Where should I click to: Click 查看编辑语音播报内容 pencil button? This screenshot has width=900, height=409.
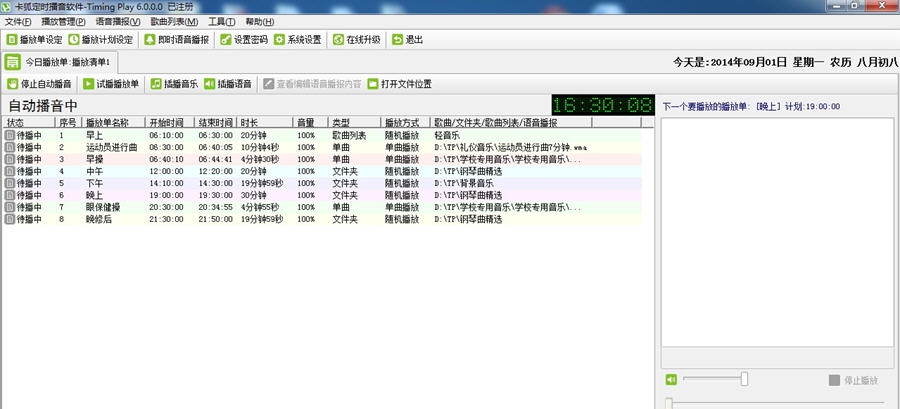pyautogui.click(x=312, y=84)
